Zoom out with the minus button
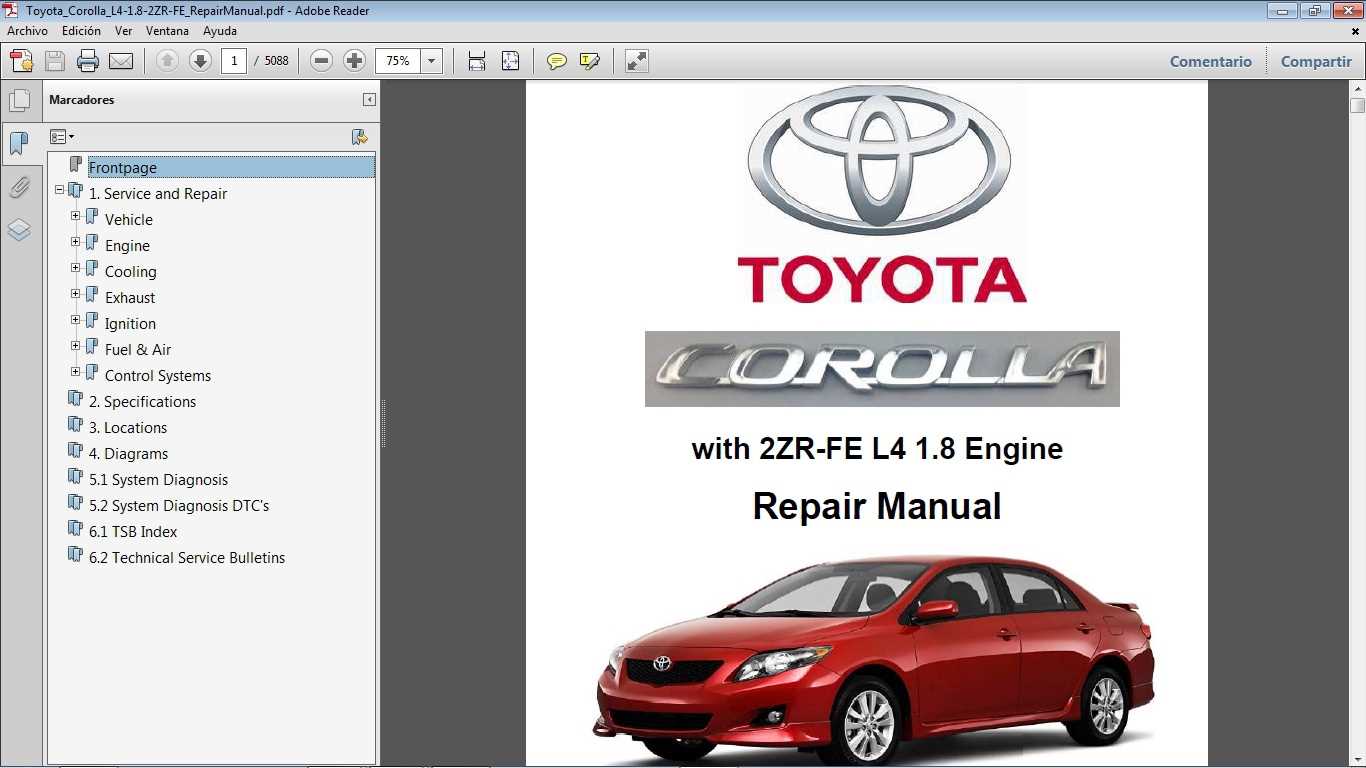1366x768 pixels. click(x=321, y=61)
